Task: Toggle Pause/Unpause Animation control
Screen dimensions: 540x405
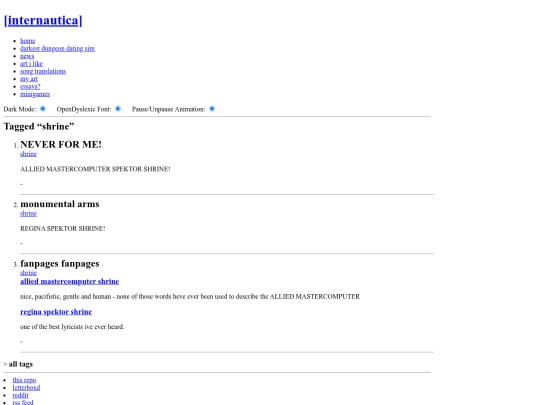Action: point(212,109)
